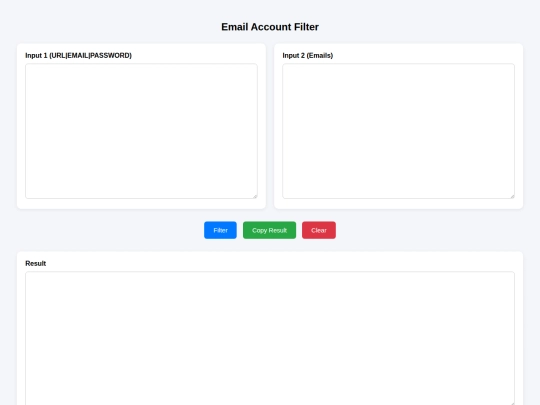Select the white card around Input 1
The height and width of the screenshot is (405, 540).
click(141, 48)
